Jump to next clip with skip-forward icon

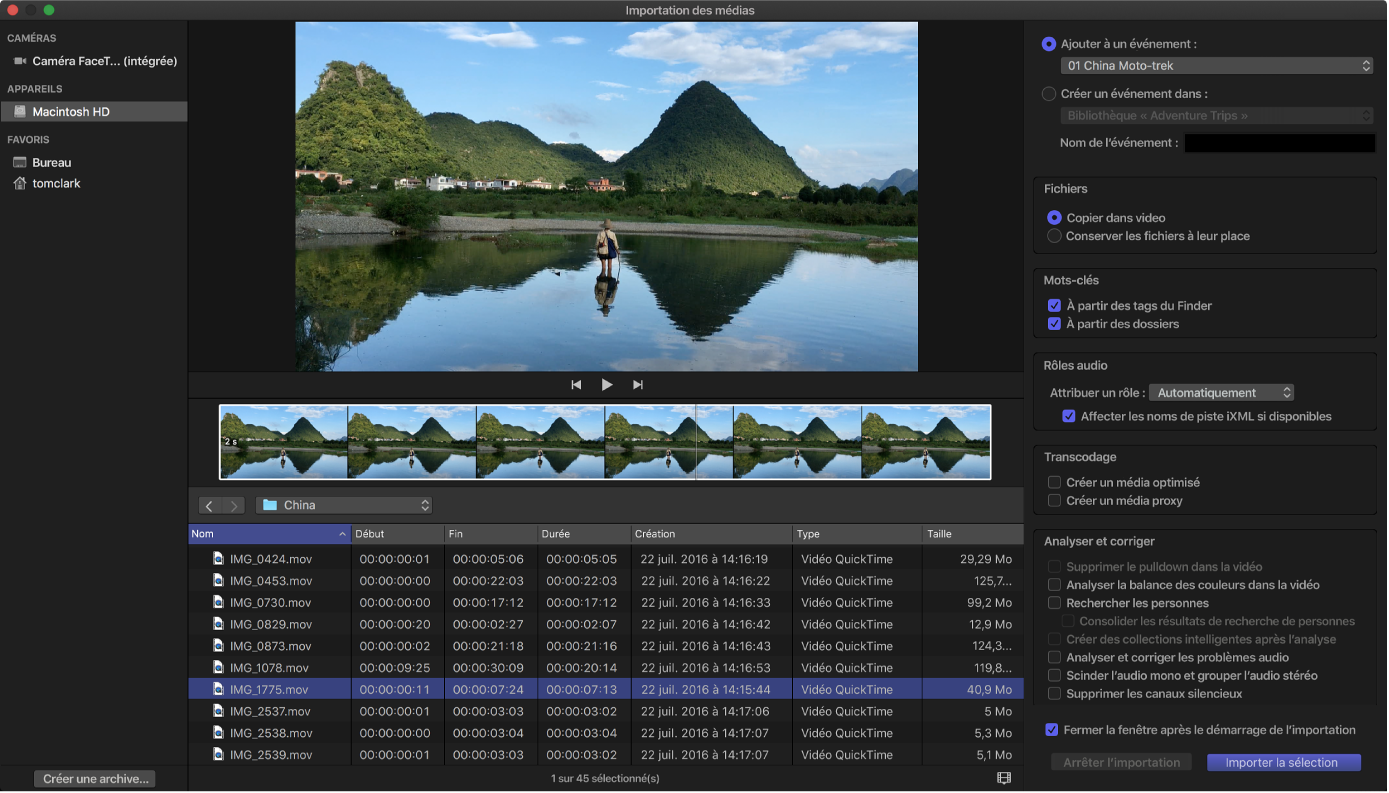pyautogui.click(x=638, y=385)
